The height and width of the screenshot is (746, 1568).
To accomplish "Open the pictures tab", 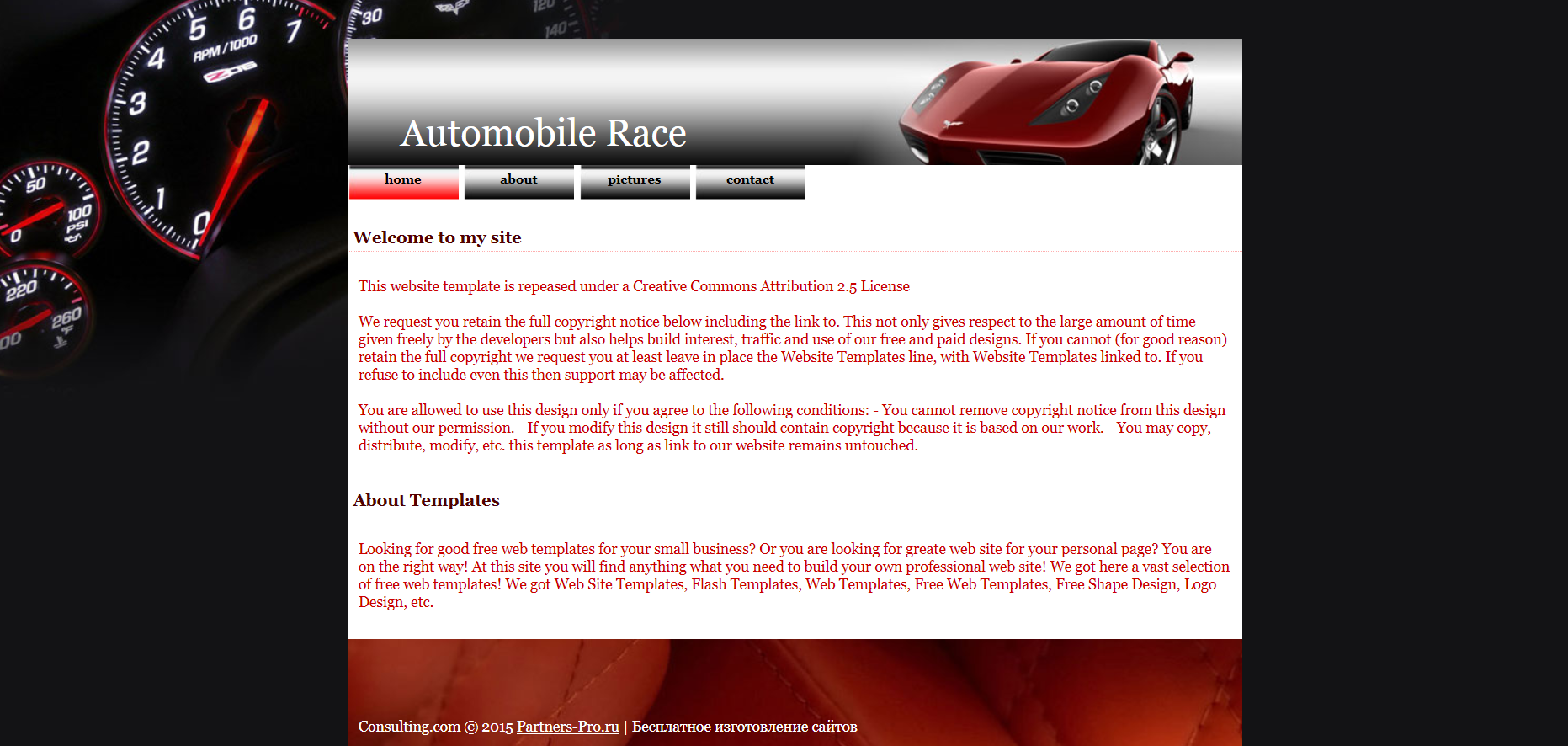I will tap(635, 182).
